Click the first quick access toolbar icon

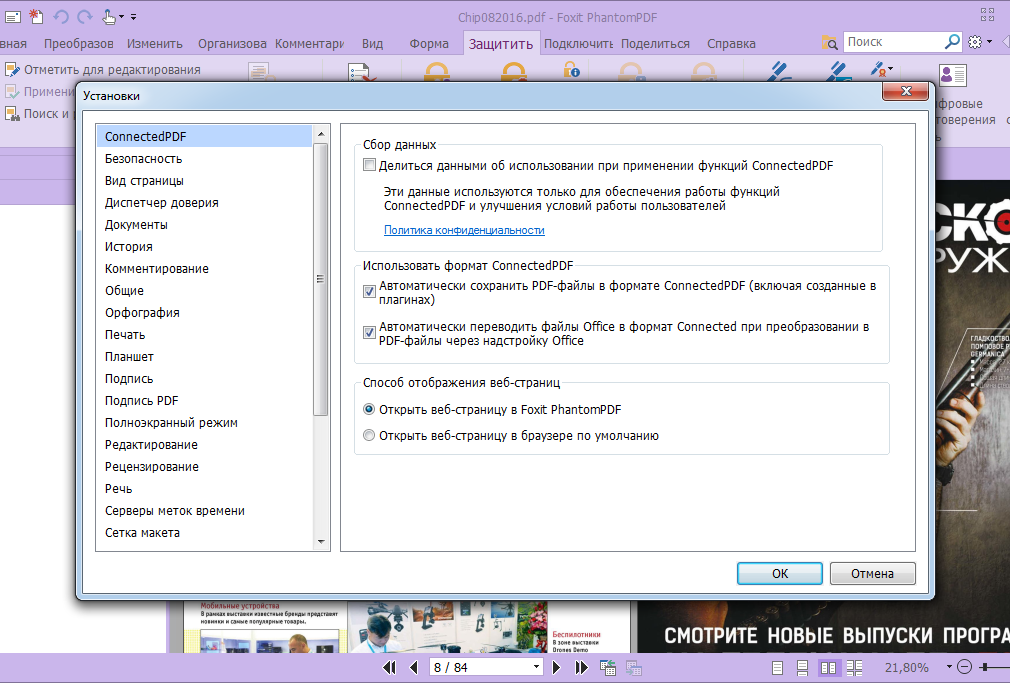point(13,17)
